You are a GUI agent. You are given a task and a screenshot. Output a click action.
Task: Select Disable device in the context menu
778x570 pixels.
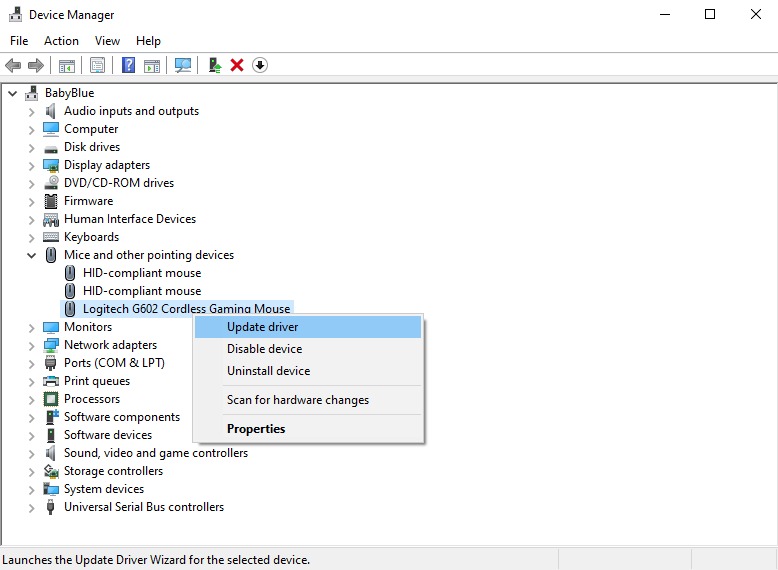(264, 349)
